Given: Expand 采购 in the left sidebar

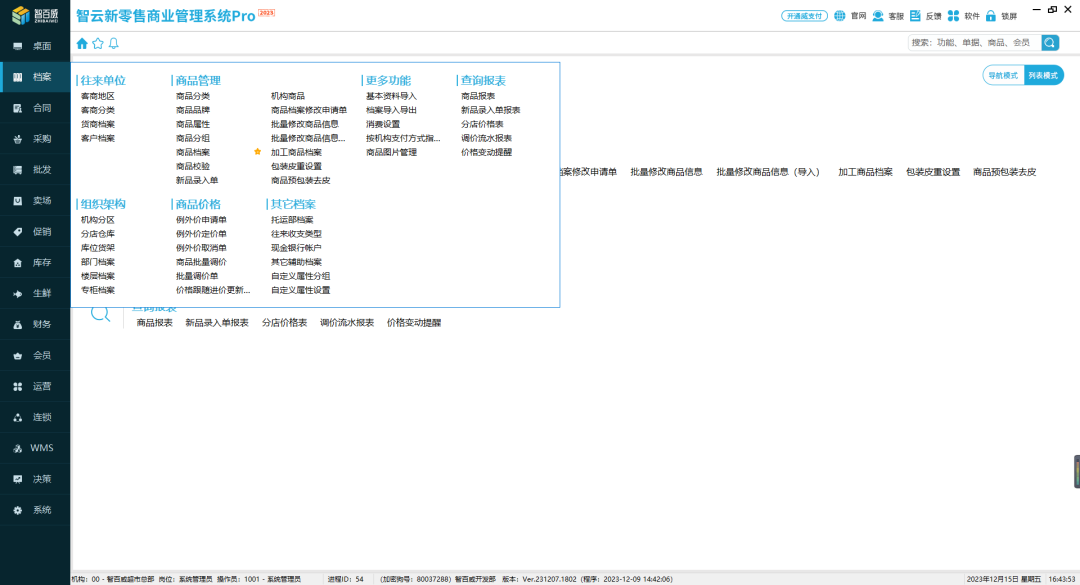Looking at the screenshot, I should [x=35, y=139].
